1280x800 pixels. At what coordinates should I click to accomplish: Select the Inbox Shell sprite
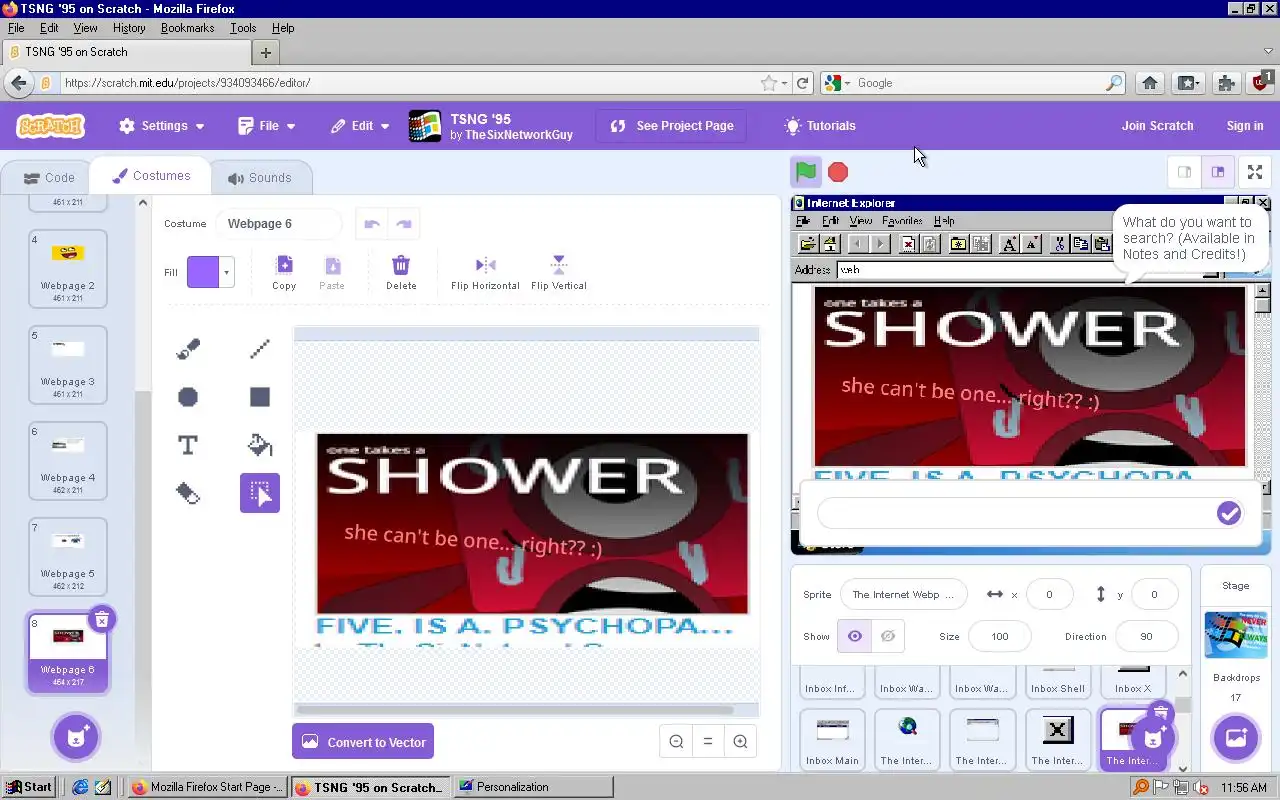[1058, 682]
